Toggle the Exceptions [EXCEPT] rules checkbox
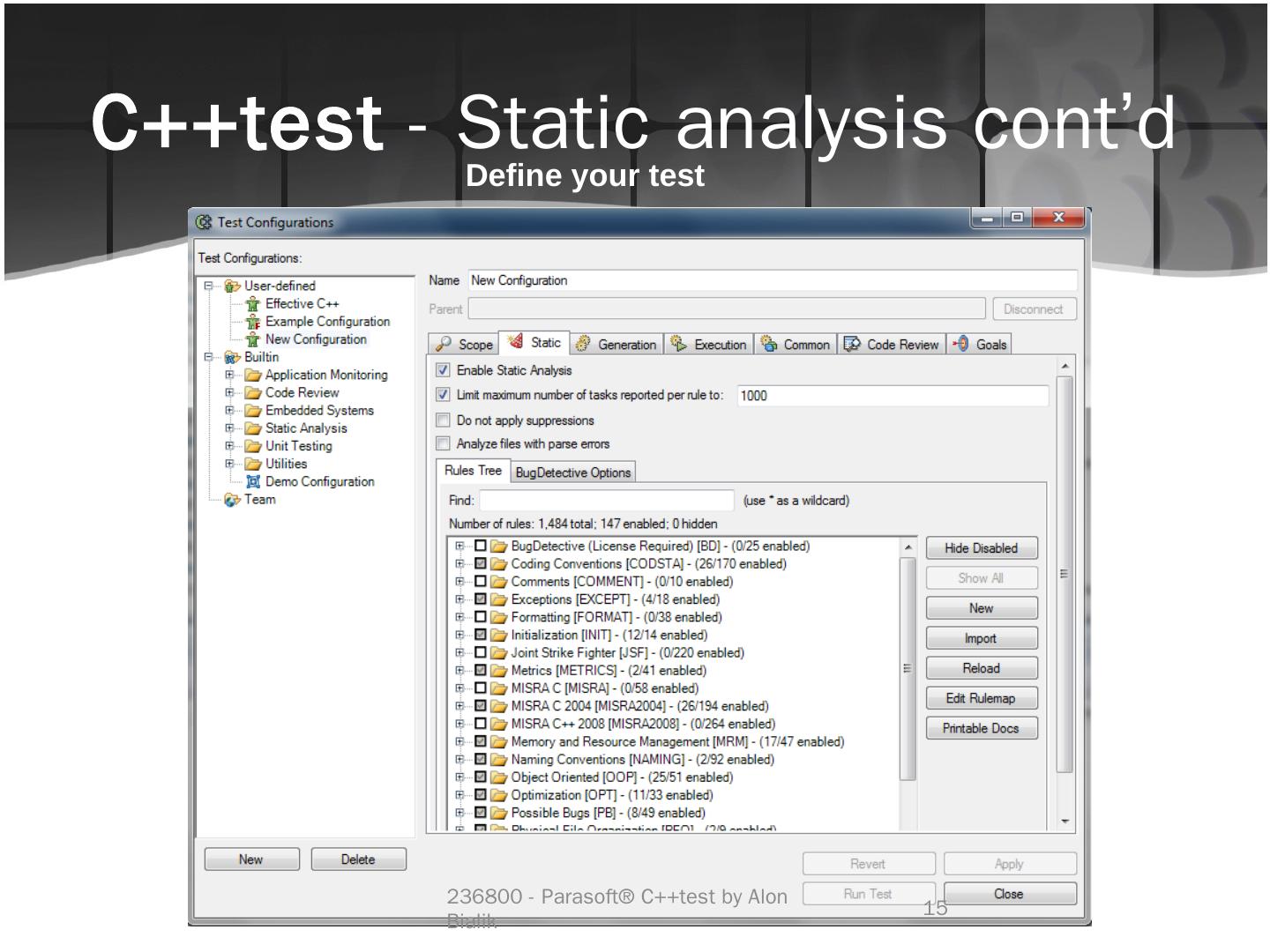Image resolution: width=1270 pixels, height=952 pixels. point(481,599)
